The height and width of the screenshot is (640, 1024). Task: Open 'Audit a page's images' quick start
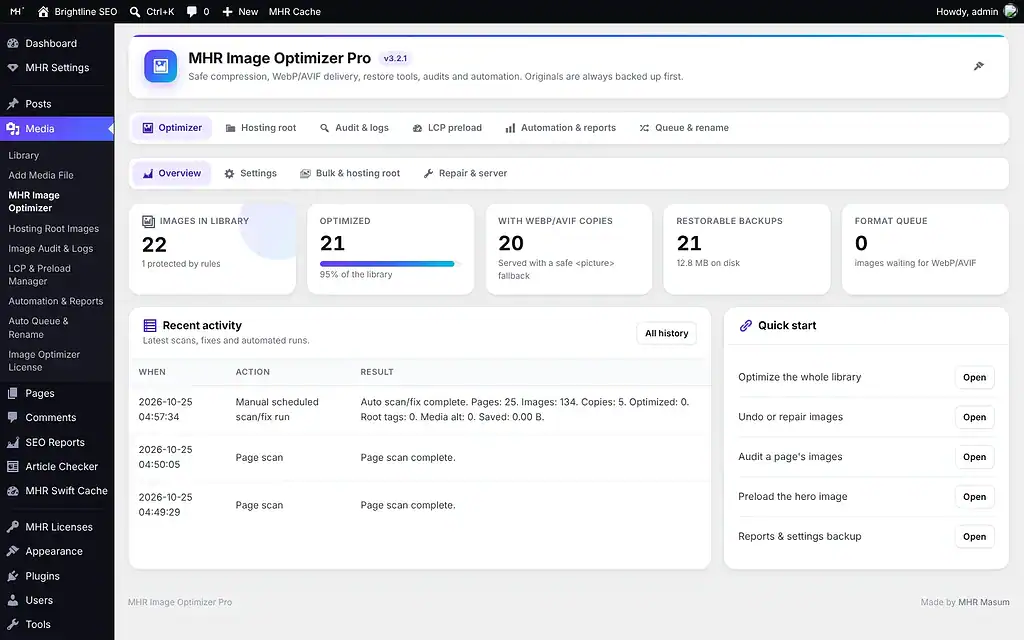(974, 457)
